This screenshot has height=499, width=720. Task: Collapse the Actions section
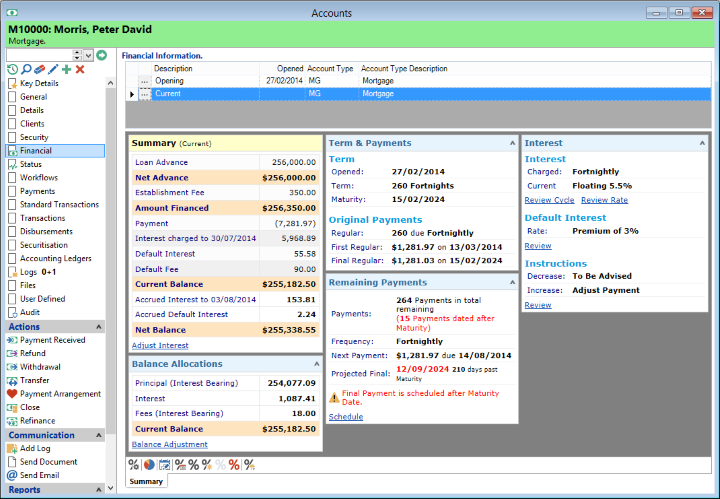pos(98,327)
